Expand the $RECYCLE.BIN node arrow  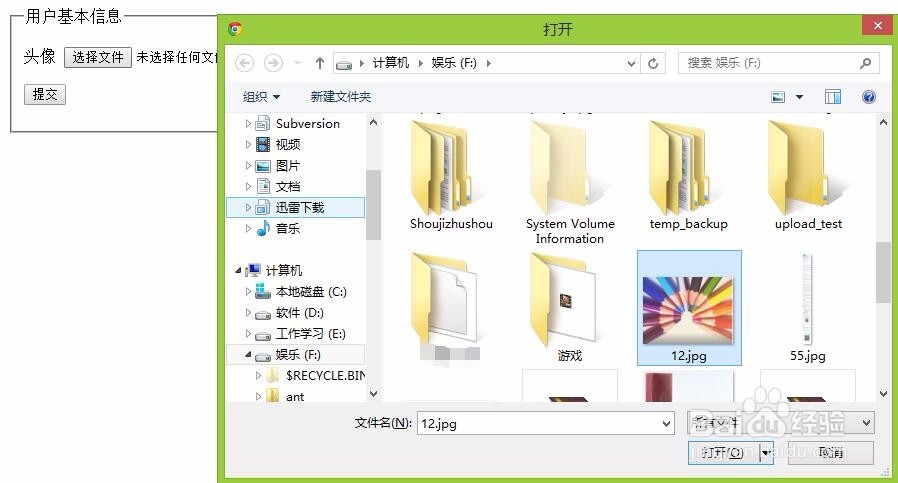[258, 375]
